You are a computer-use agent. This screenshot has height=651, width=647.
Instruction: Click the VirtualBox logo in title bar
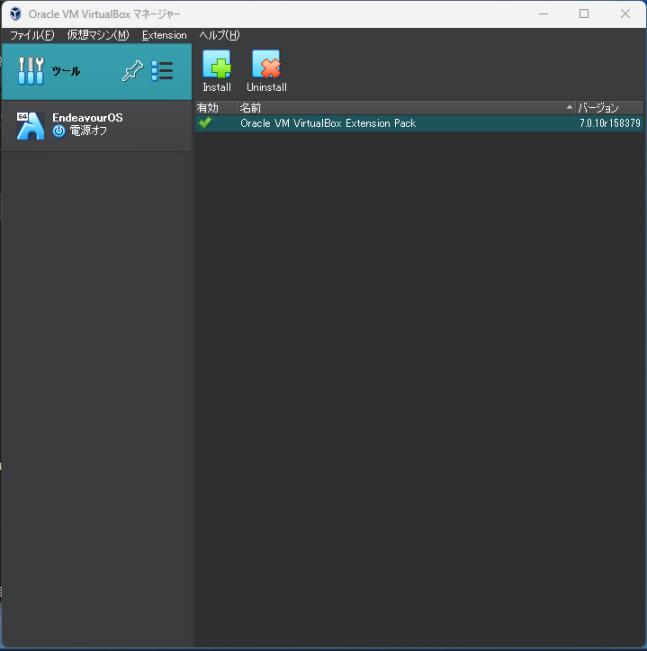(15, 14)
